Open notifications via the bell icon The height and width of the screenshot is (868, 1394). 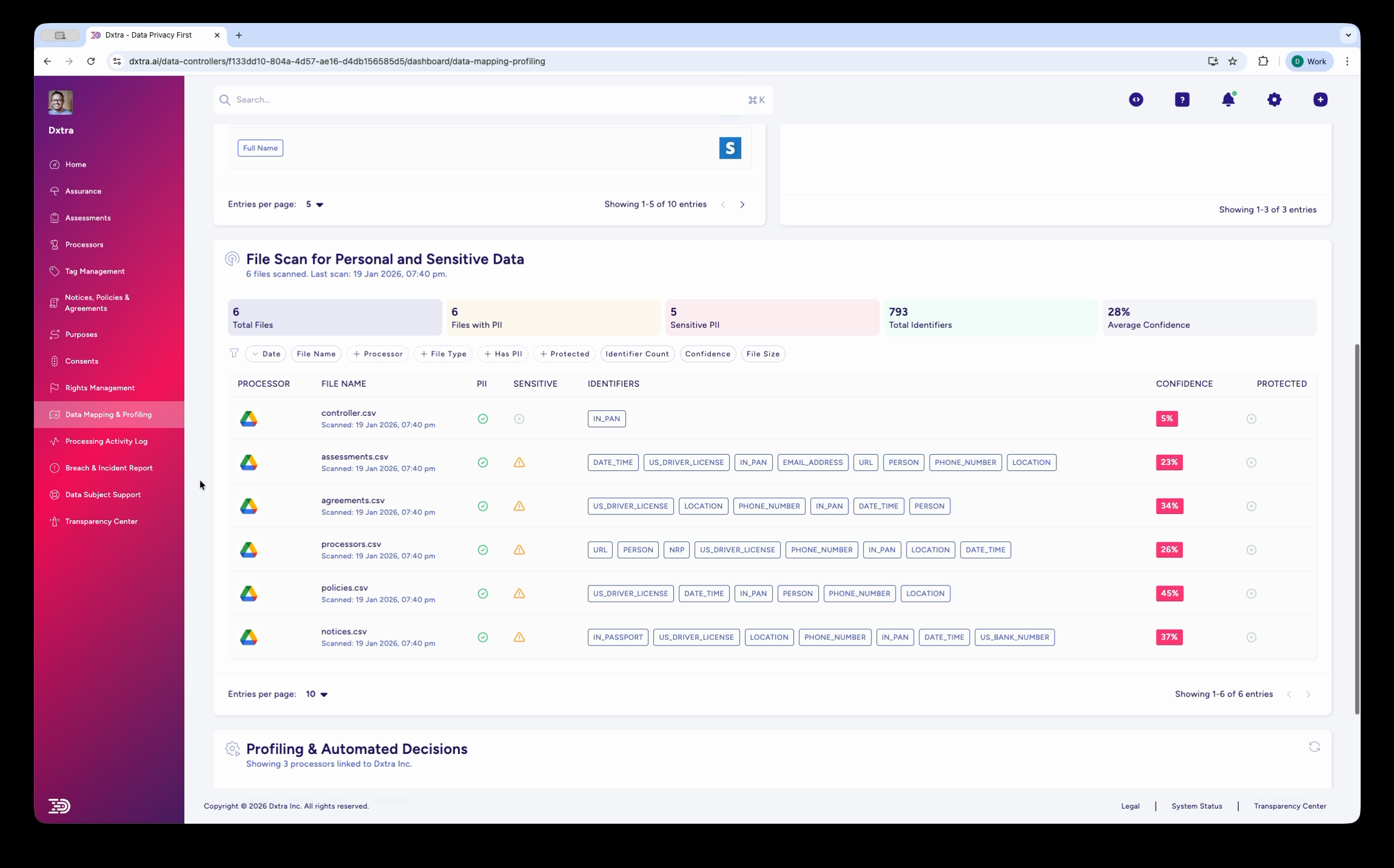pyautogui.click(x=1228, y=99)
